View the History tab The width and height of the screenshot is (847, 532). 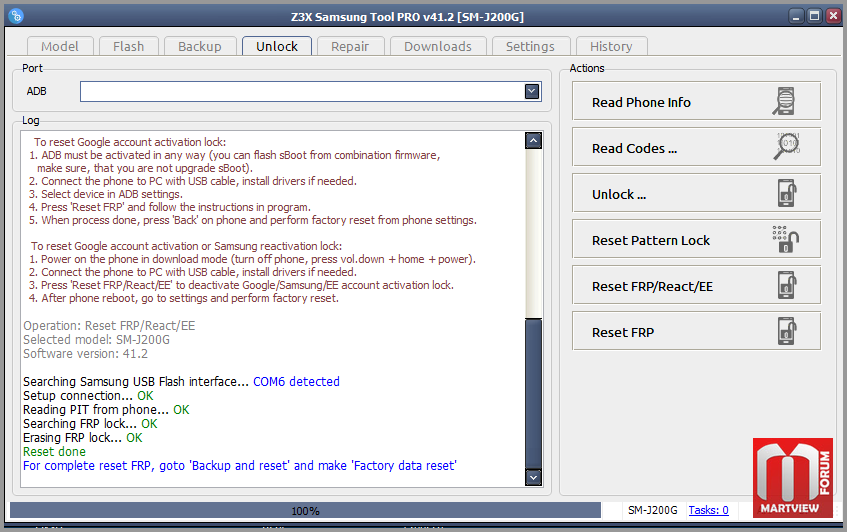pos(611,46)
